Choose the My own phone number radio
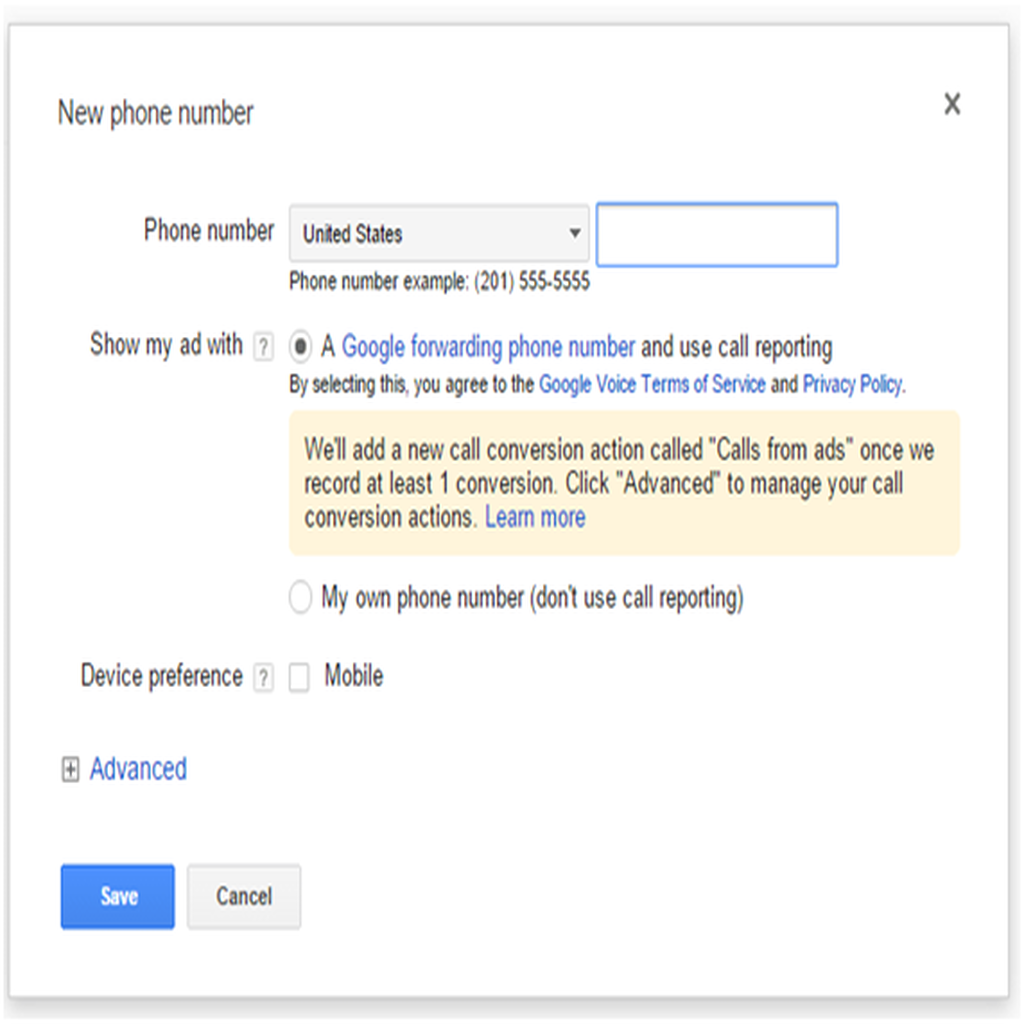 300,598
